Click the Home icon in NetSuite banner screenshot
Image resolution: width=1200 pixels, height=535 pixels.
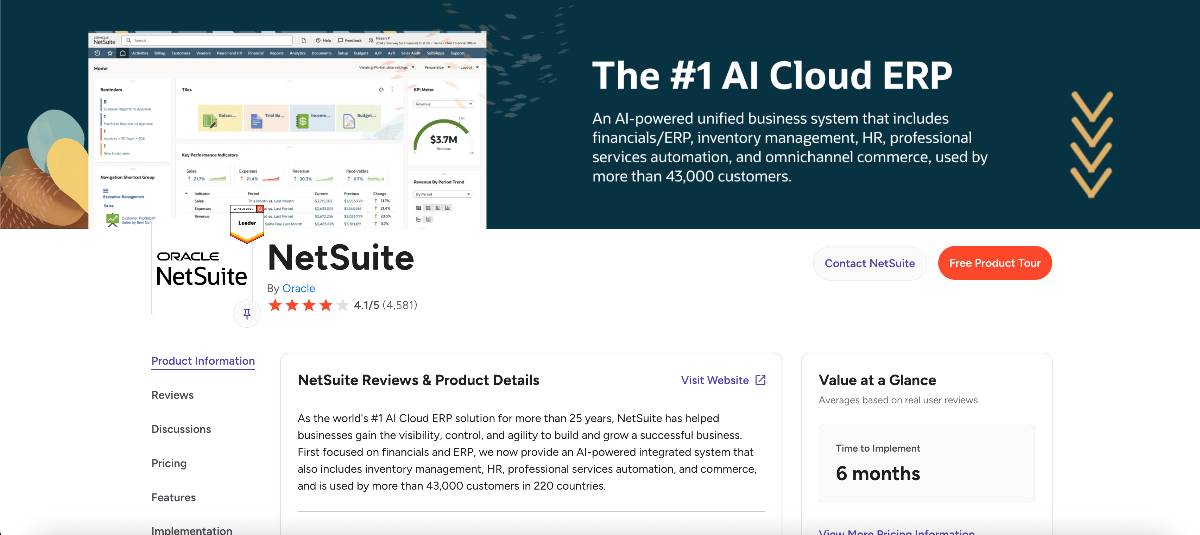tap(122, 53)
